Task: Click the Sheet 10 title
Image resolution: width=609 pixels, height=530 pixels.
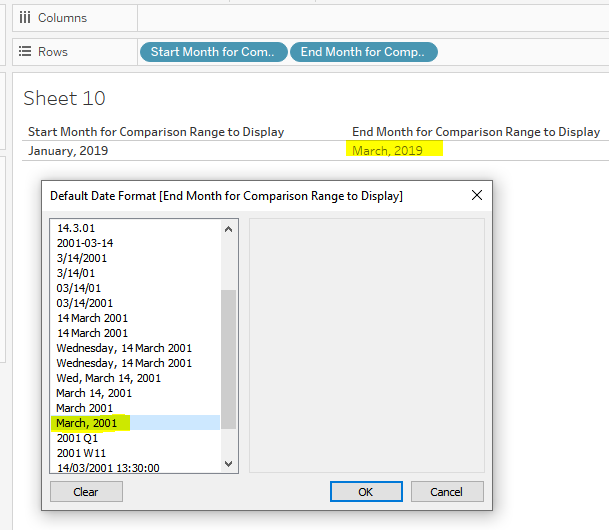Action: click(64, 98)
